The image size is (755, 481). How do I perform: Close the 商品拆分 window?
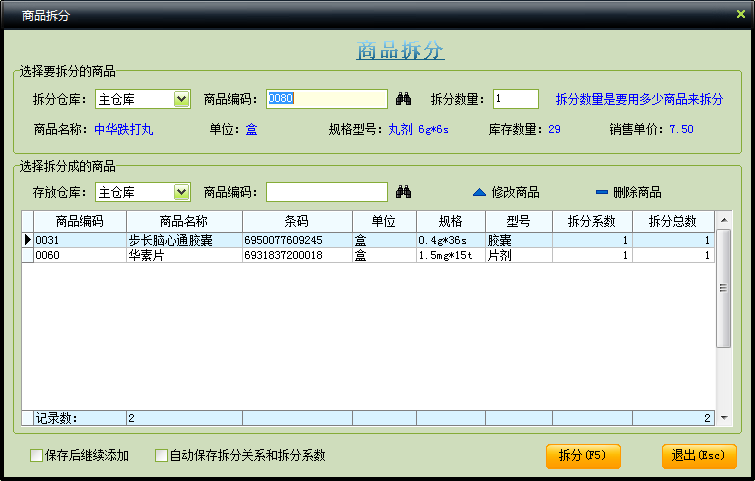point(741,14)
